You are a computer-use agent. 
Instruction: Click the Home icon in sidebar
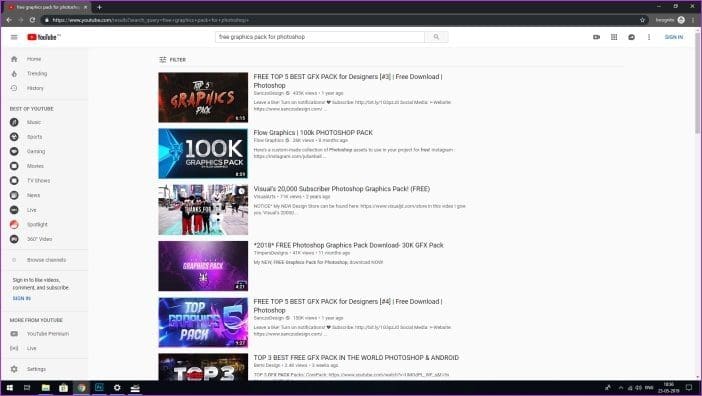[14, 59]
